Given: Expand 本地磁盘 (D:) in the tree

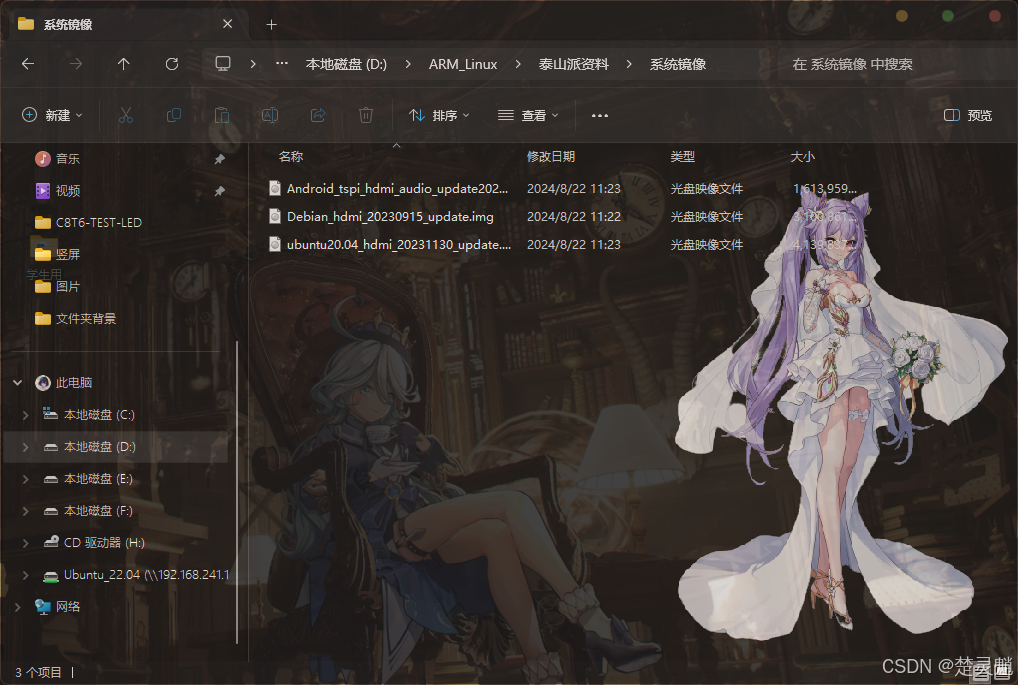Looking at the screenshot, I should (x=25, y=447).
